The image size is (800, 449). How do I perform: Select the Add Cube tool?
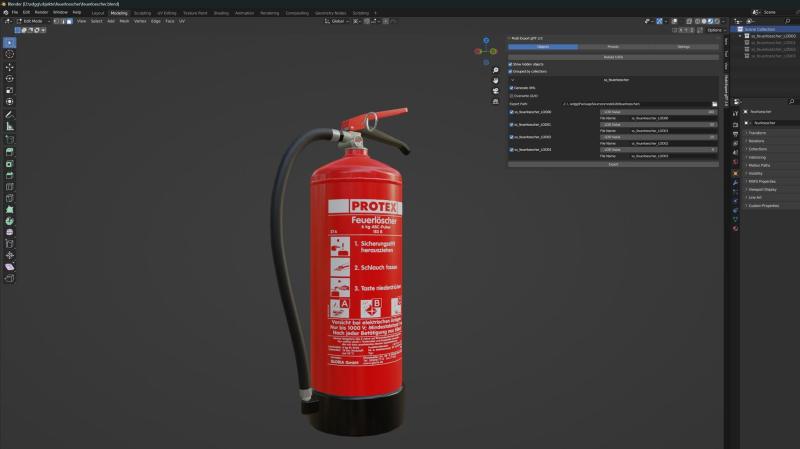click(10, 139)
